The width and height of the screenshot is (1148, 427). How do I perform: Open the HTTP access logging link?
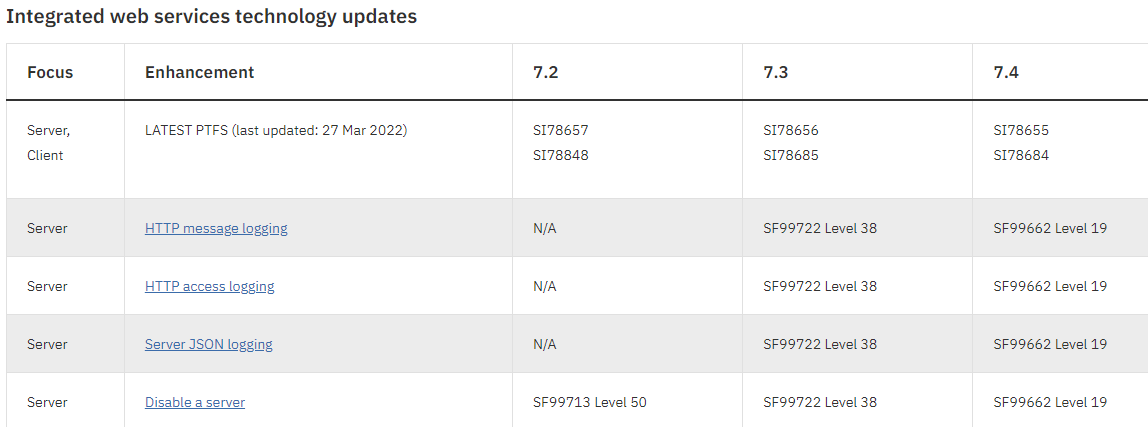click(209, 286)
